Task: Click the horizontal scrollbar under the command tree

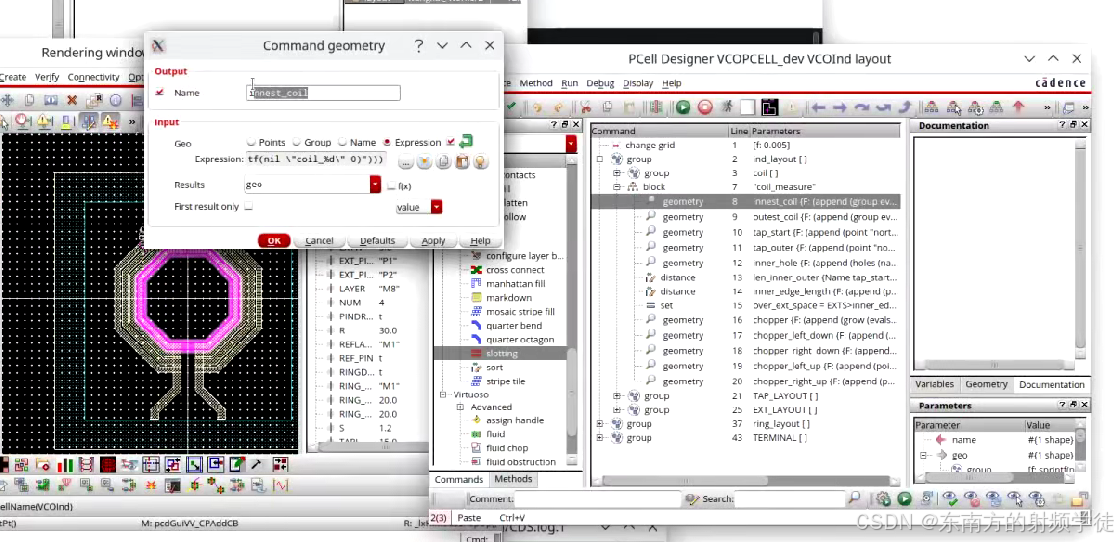Action: pos(745,481)
